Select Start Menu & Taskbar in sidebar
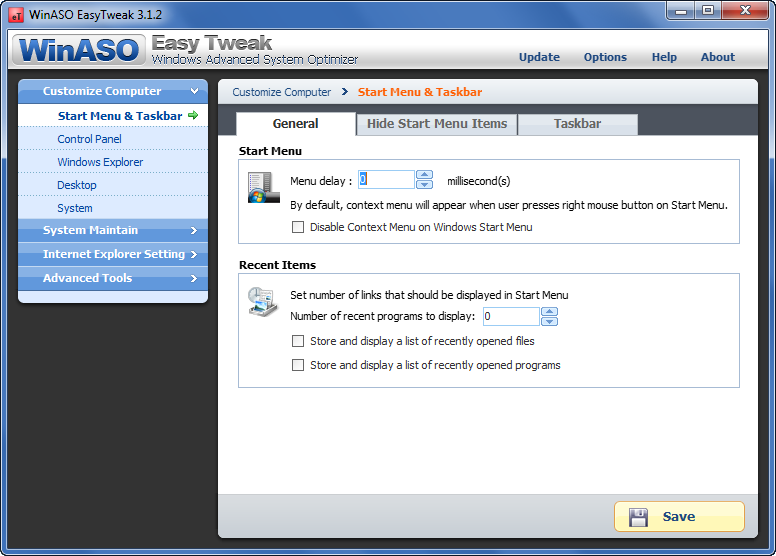 [113, 116]
